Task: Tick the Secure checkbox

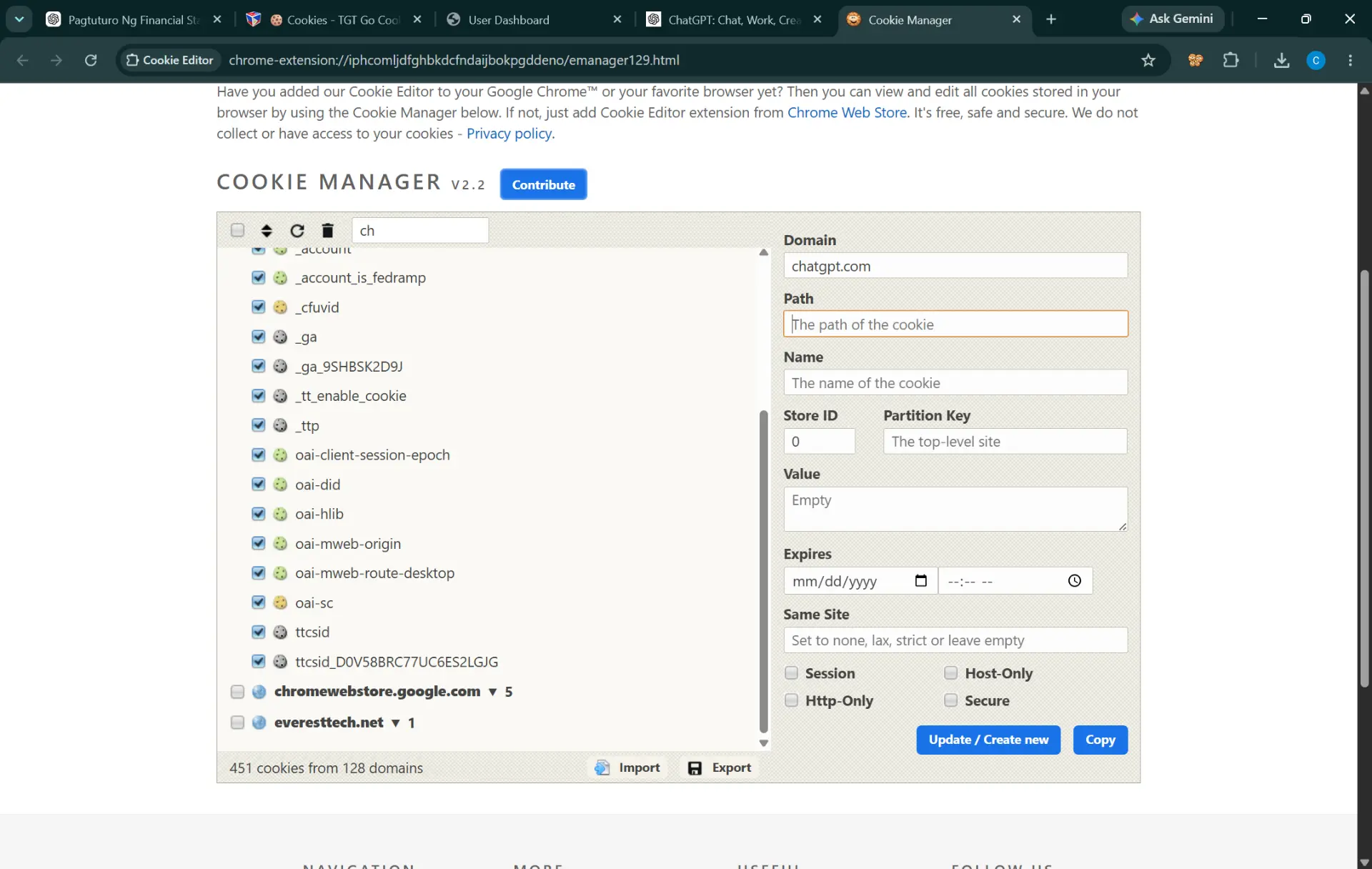Action: click(x=950, y=700)
